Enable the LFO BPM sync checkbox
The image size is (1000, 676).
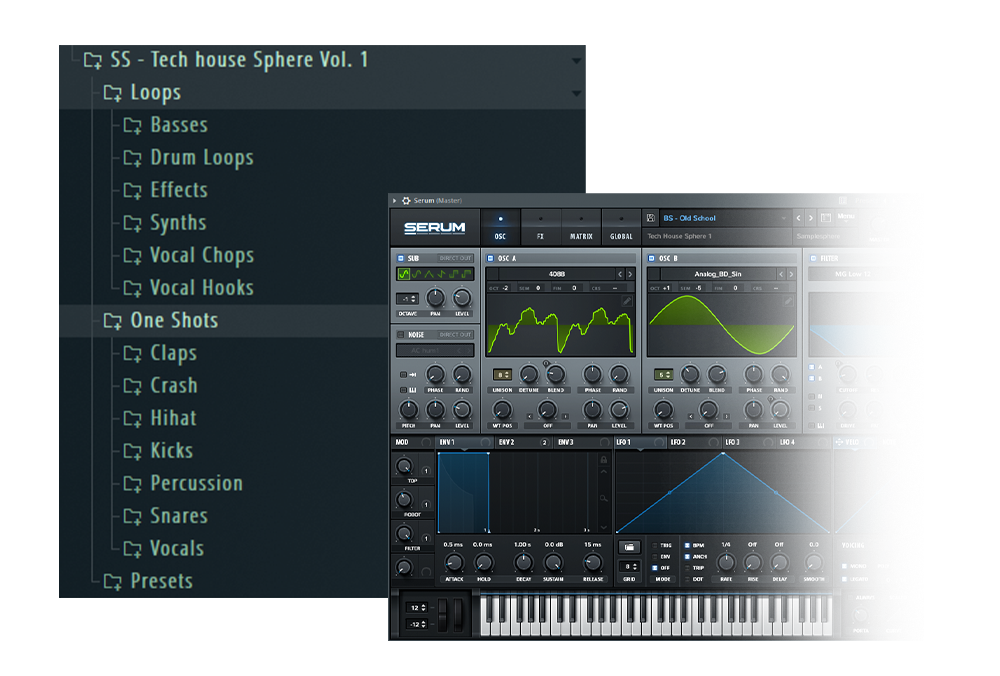click(x=687, y=546)
